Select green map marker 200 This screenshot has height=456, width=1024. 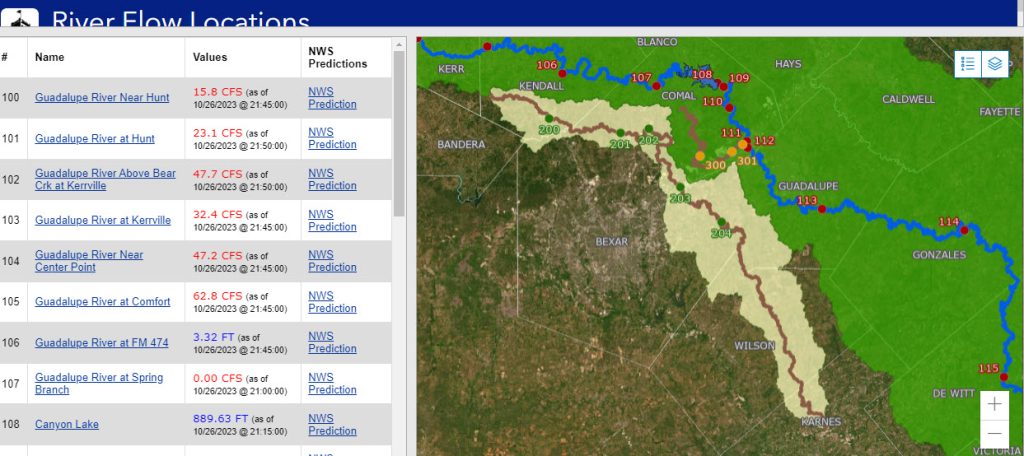click(x=549, y=118)
